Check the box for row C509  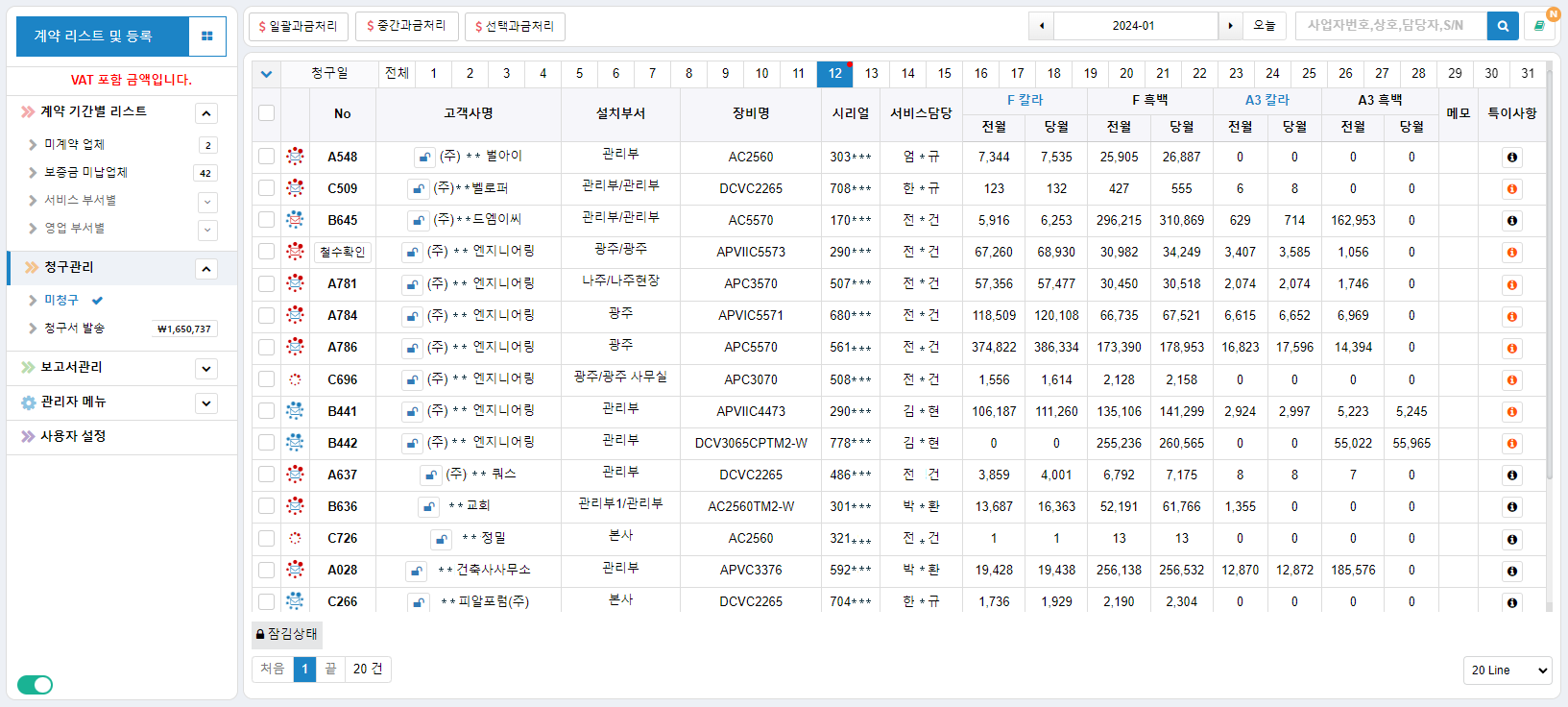click(x=266, y=187)
